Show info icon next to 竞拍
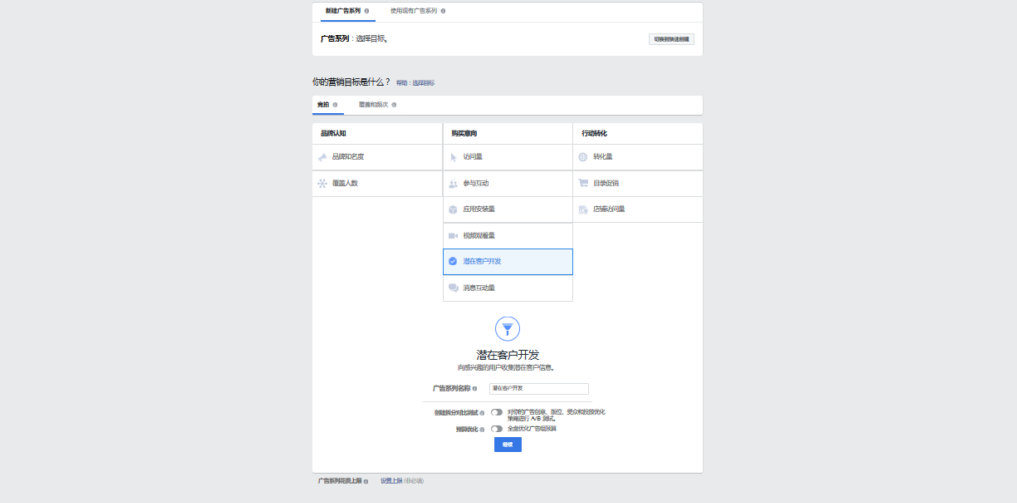The height and width of the screenshot is (503, 1017). tap(335, 104)
